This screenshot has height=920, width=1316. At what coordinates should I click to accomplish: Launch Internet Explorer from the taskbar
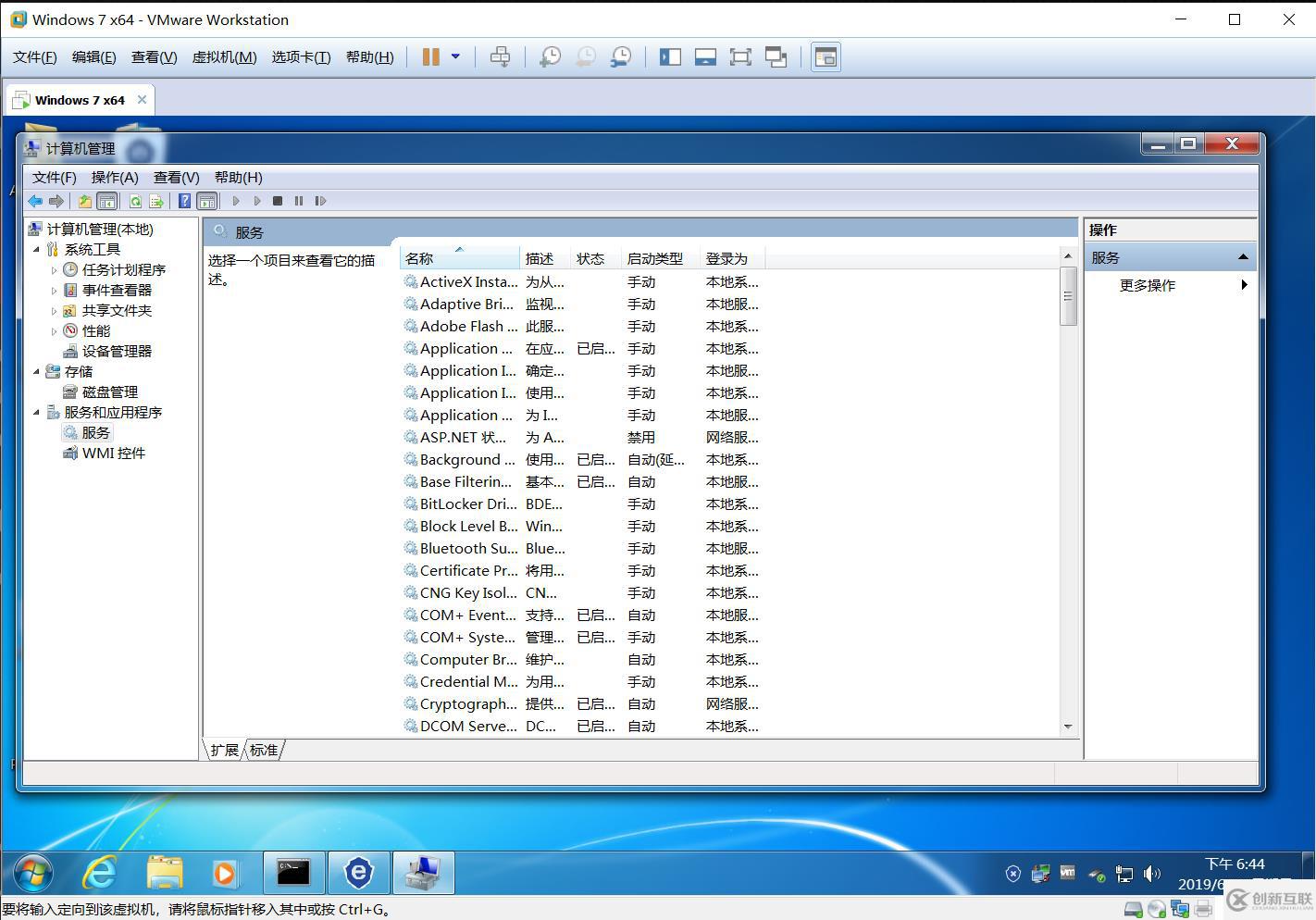click(x=101, y=873)
